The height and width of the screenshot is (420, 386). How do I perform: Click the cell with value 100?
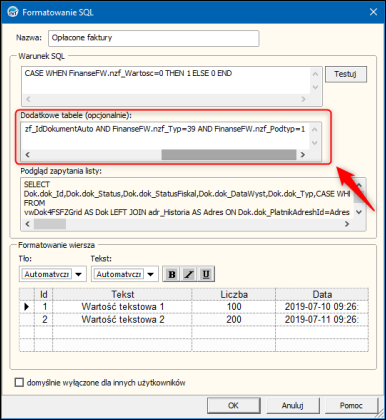pyautogui.click(x=234, y=307)
